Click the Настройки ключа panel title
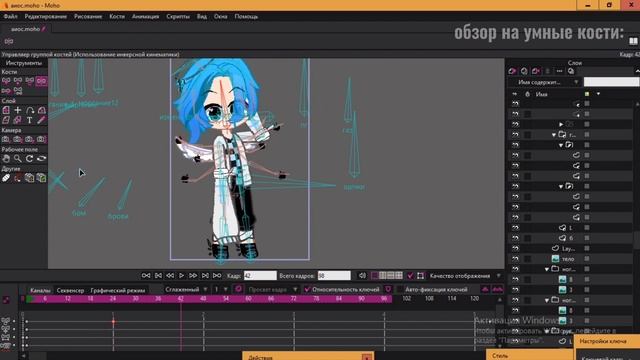Screen dimensions: 640x360 603,341
